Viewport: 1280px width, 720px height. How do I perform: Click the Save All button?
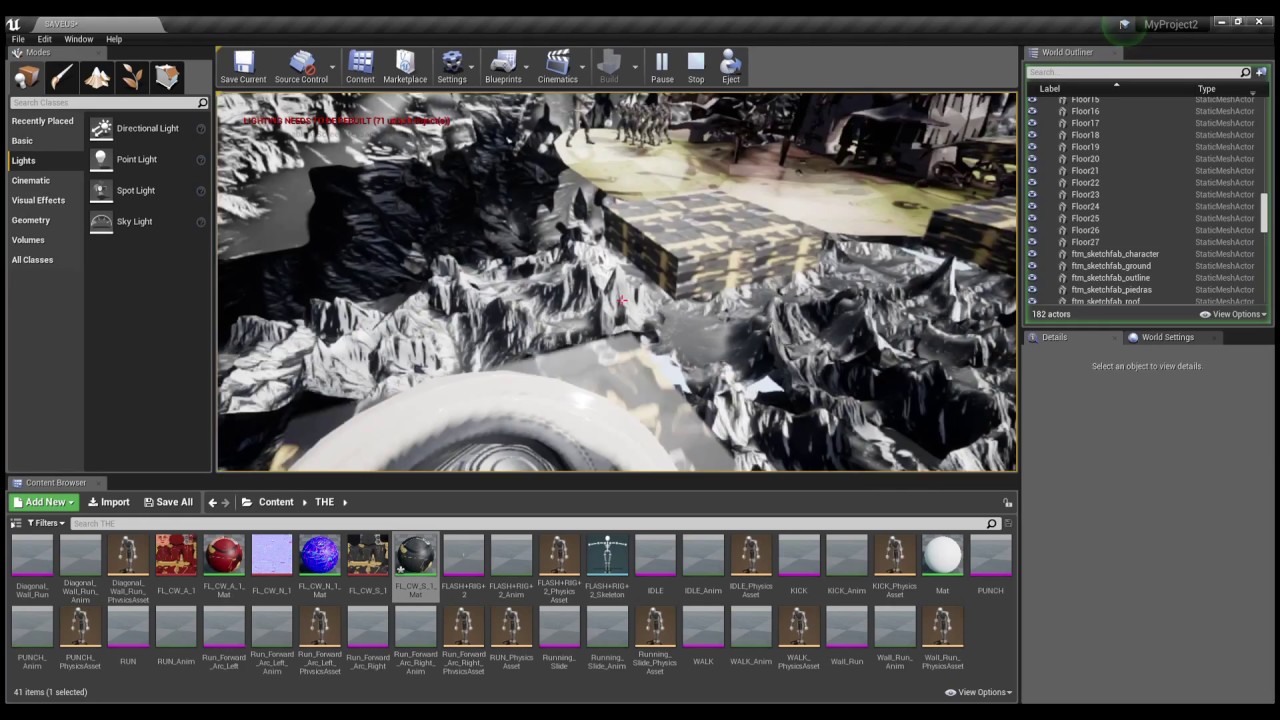point(168,502)
